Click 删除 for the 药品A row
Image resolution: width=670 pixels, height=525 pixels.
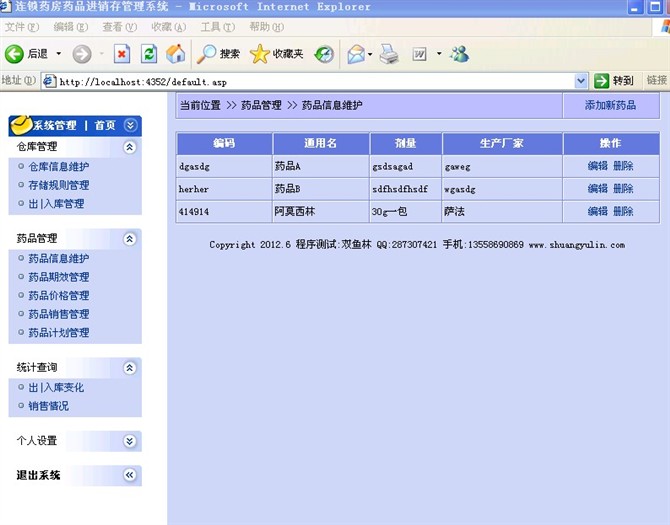pyautogui.click(x=623, y=166)
